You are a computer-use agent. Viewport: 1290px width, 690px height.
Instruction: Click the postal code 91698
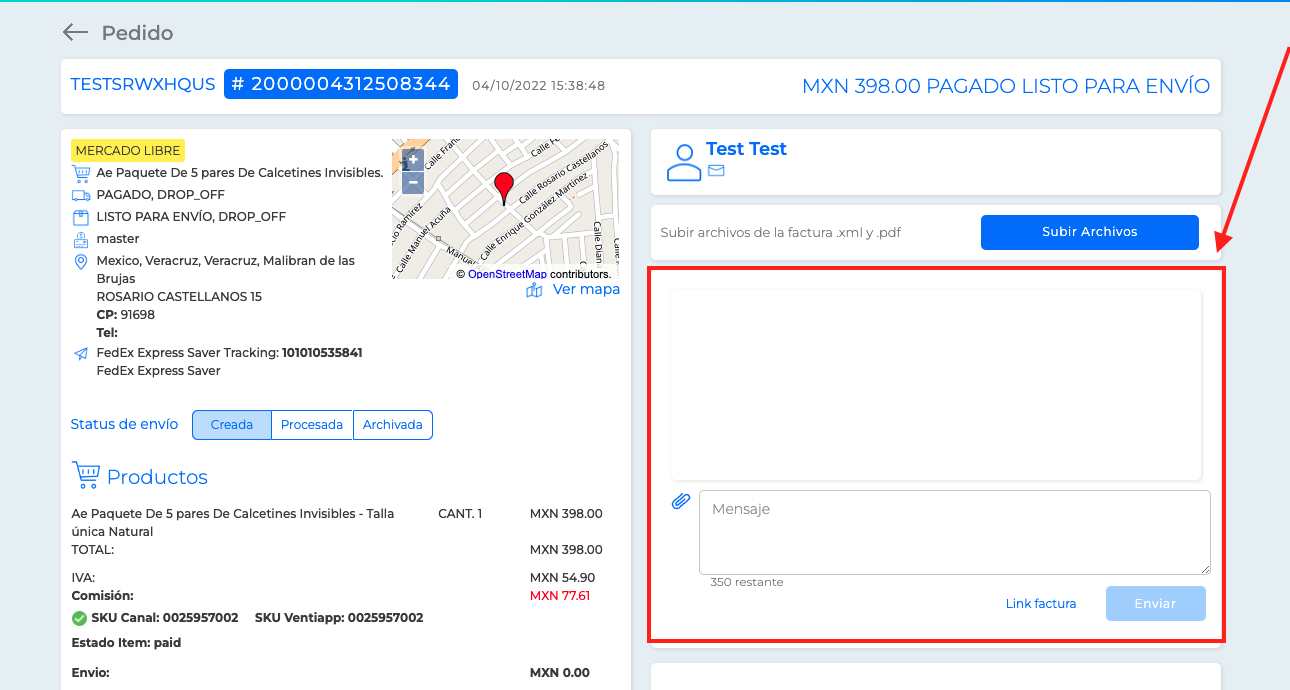pyautogui.click(x=138, y=315)
